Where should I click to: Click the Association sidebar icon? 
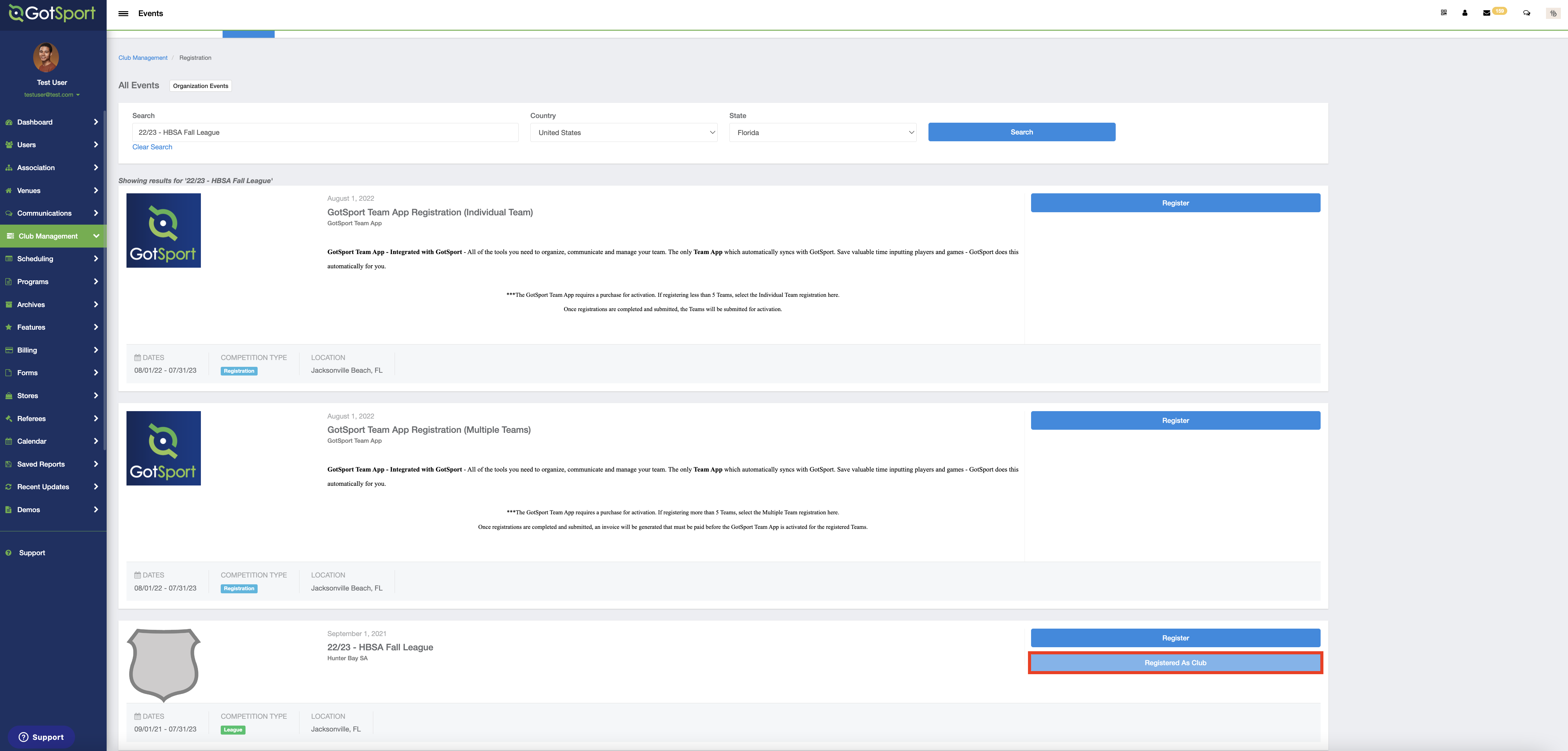point(8,168)
